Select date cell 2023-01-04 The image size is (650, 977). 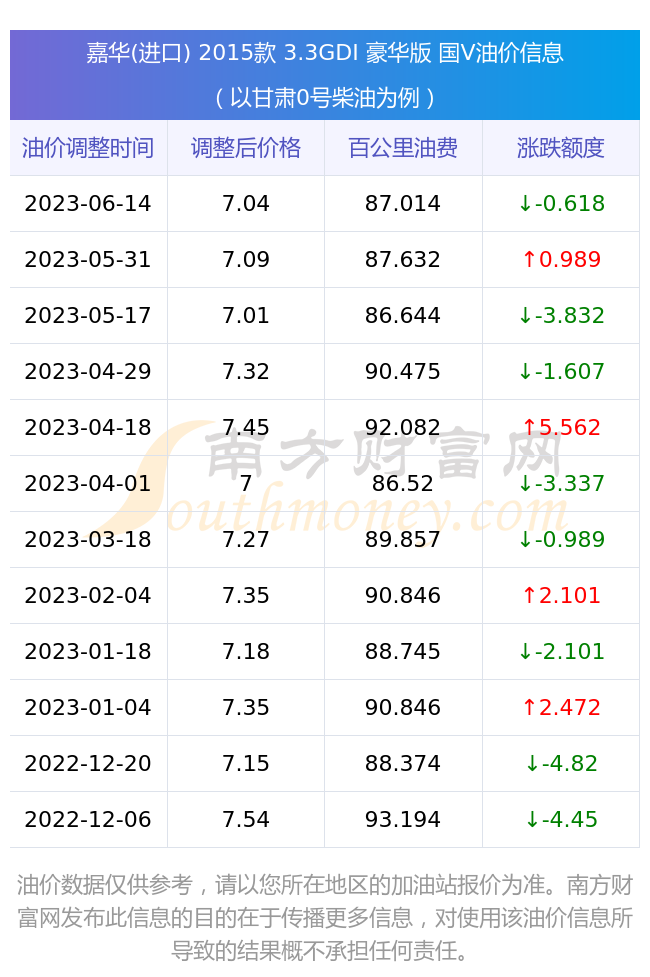click(88, 708)
